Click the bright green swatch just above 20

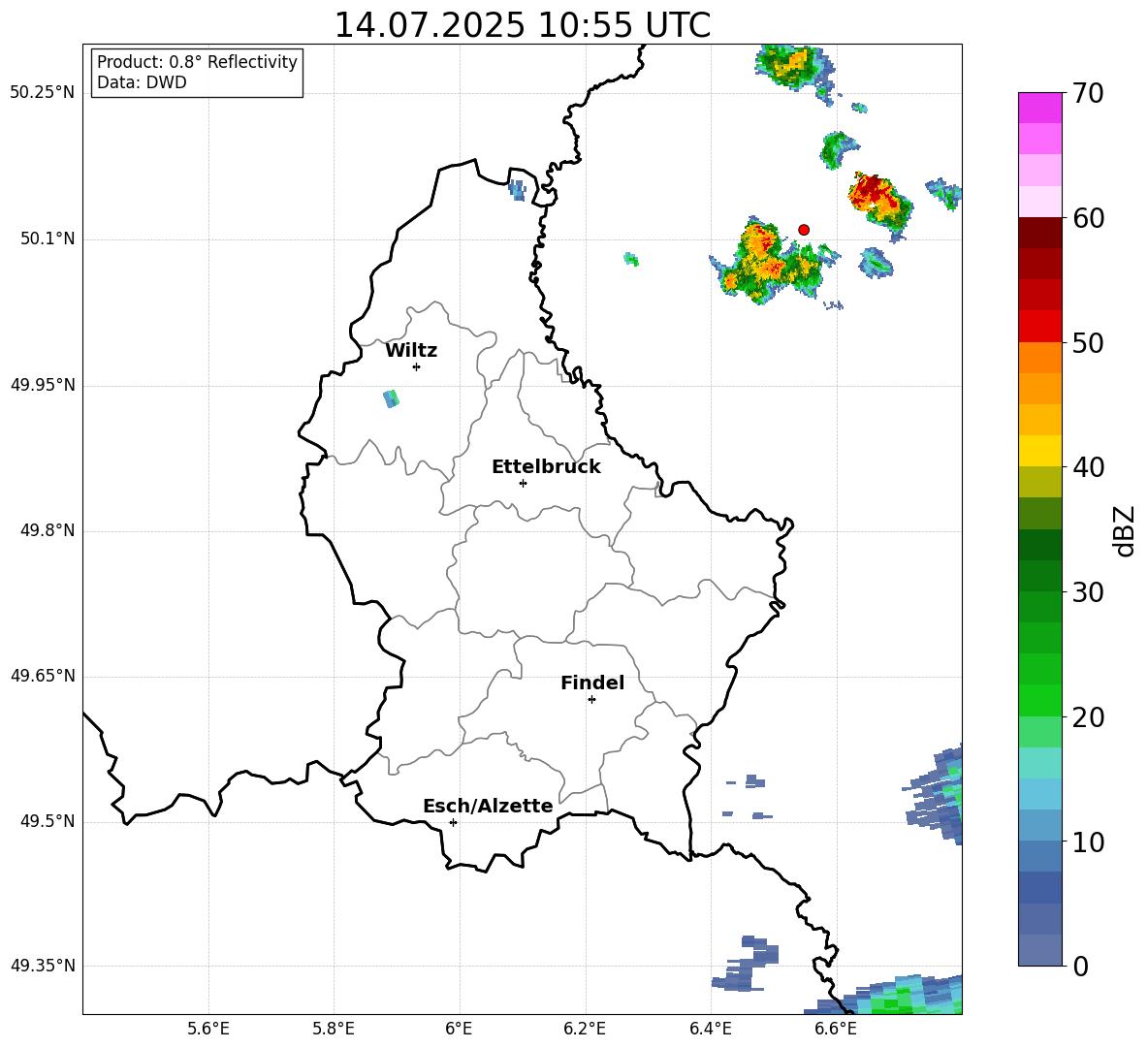pos(1039,700)
